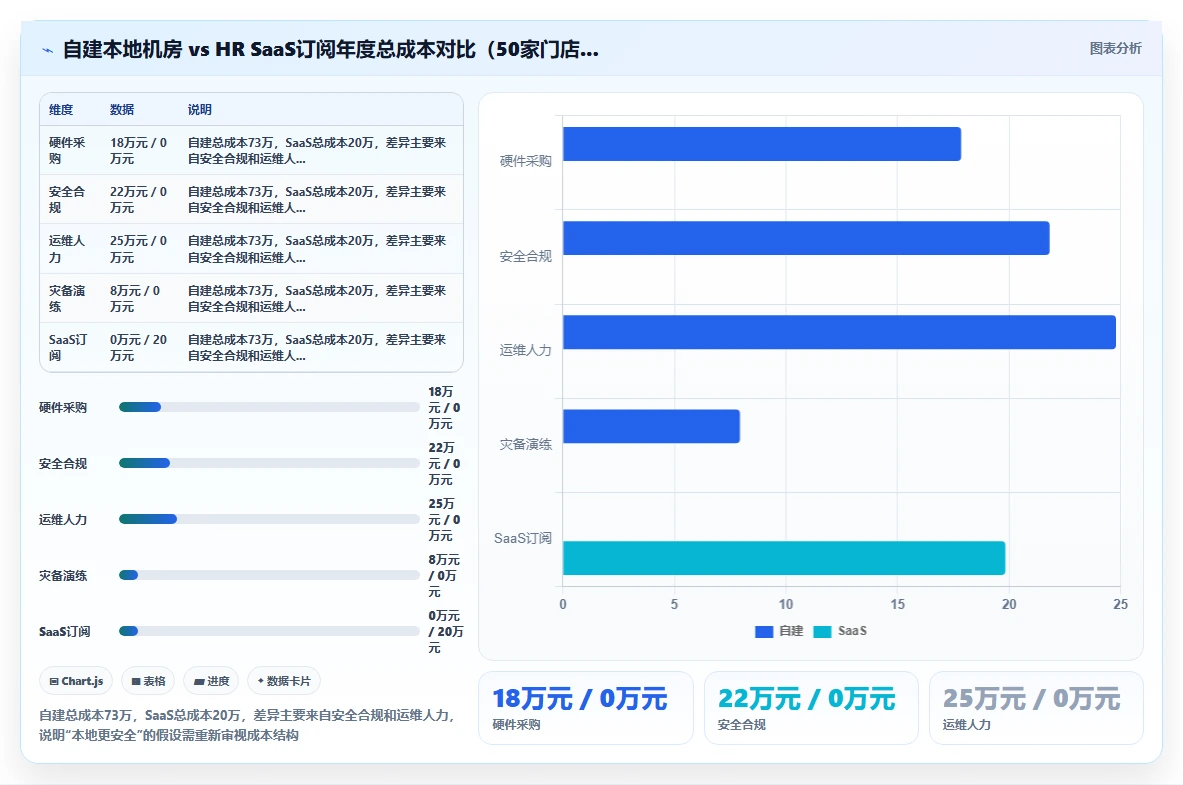Click the 安全合规 progress bar
Screen dimensions: 1183x785
269,463
